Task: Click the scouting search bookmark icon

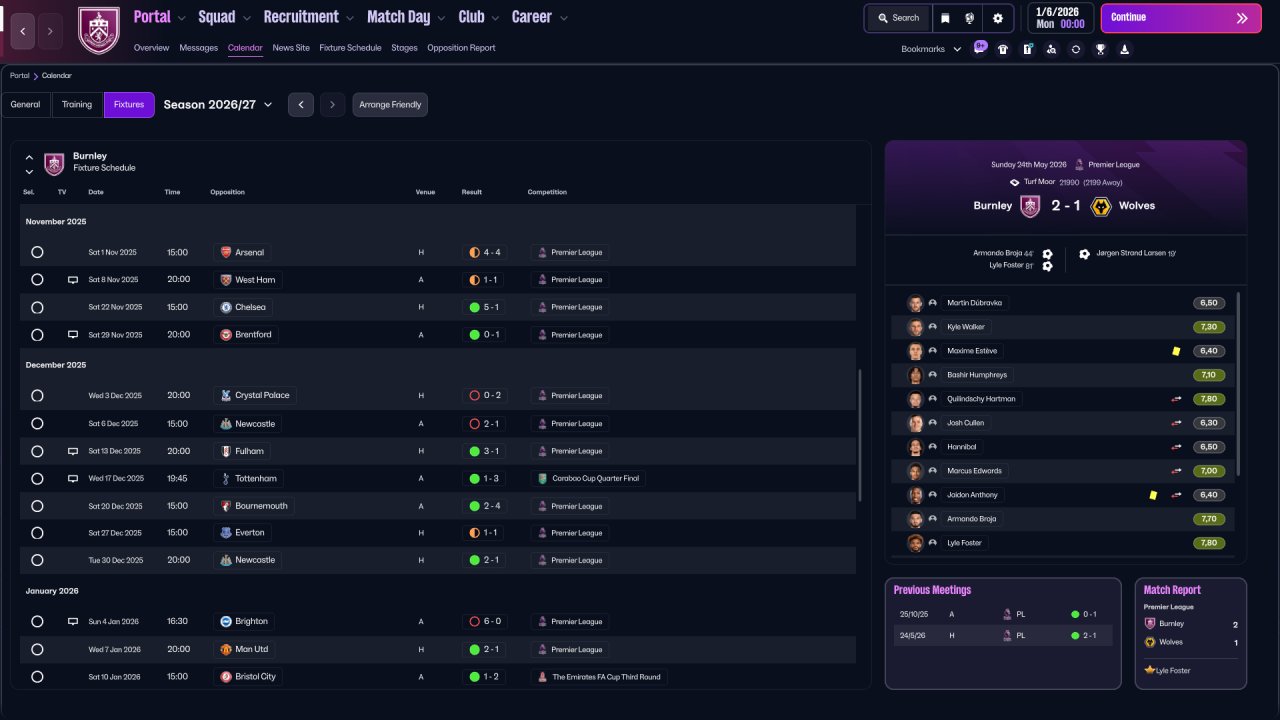Action: [x=1051, y=49]
